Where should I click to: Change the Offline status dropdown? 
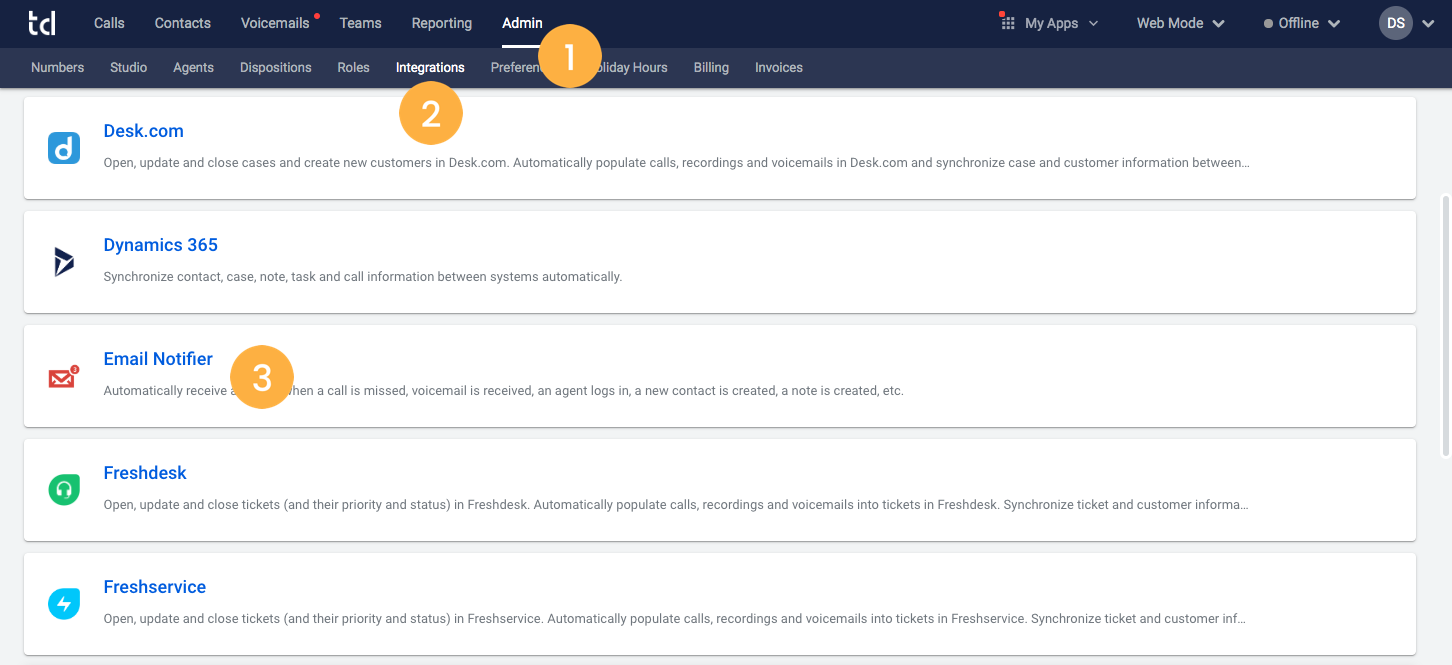point(1302,23)
